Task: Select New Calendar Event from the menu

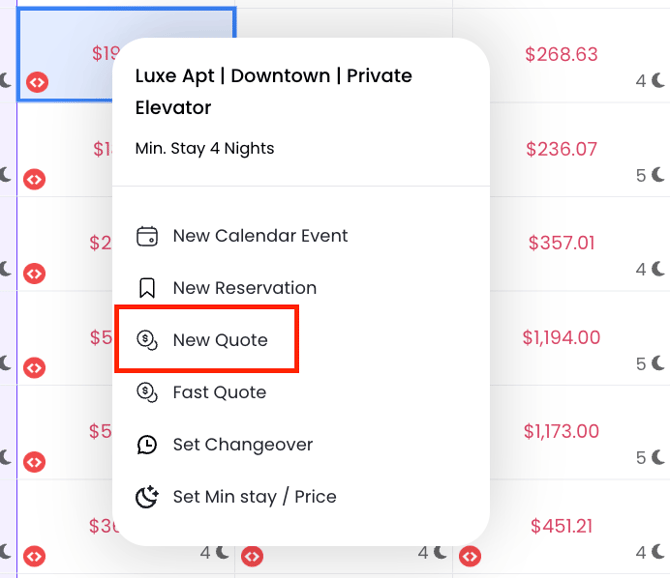Action: [x=260, y=236]
